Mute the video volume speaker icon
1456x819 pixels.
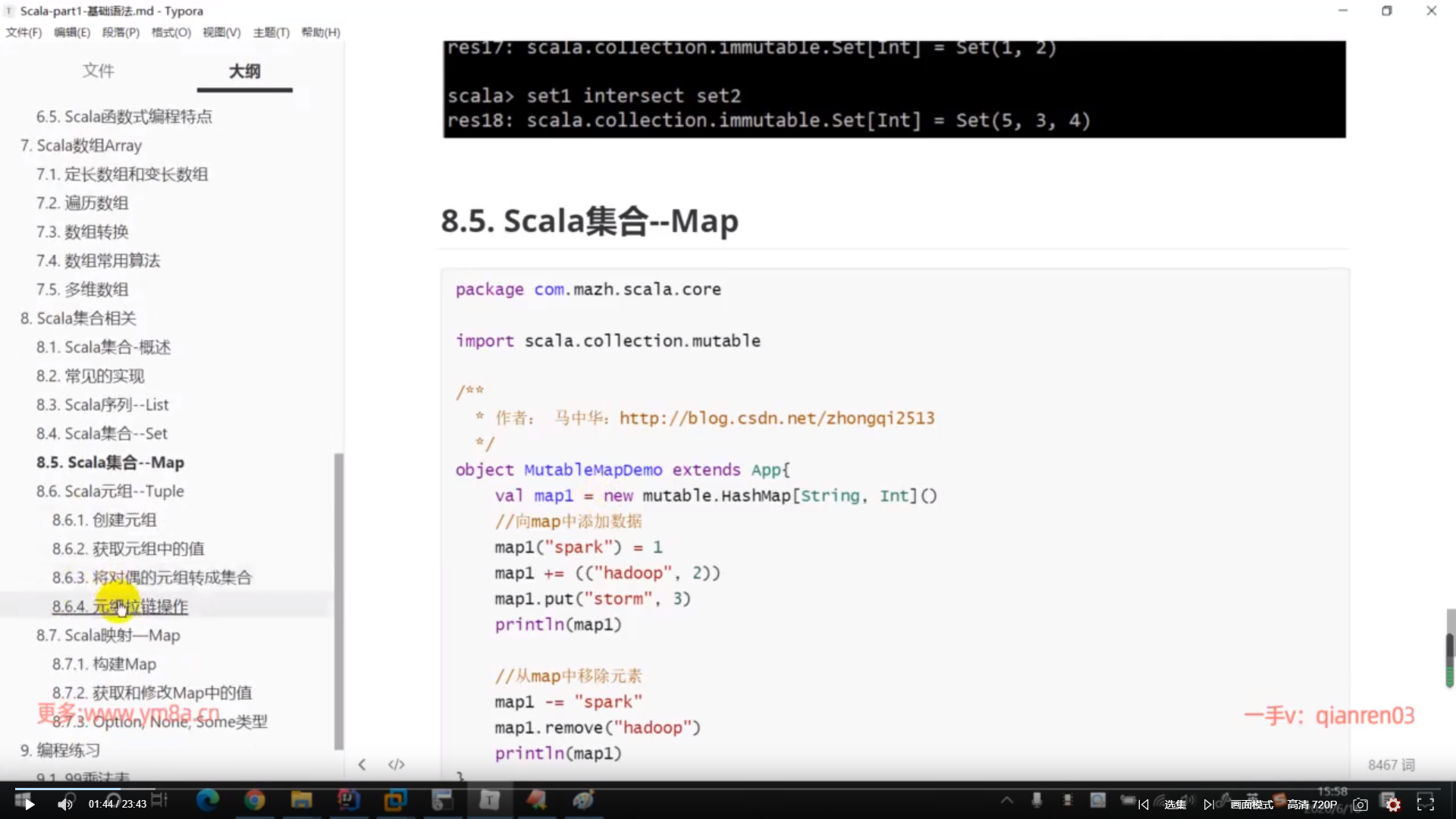(x=65, y=804)
